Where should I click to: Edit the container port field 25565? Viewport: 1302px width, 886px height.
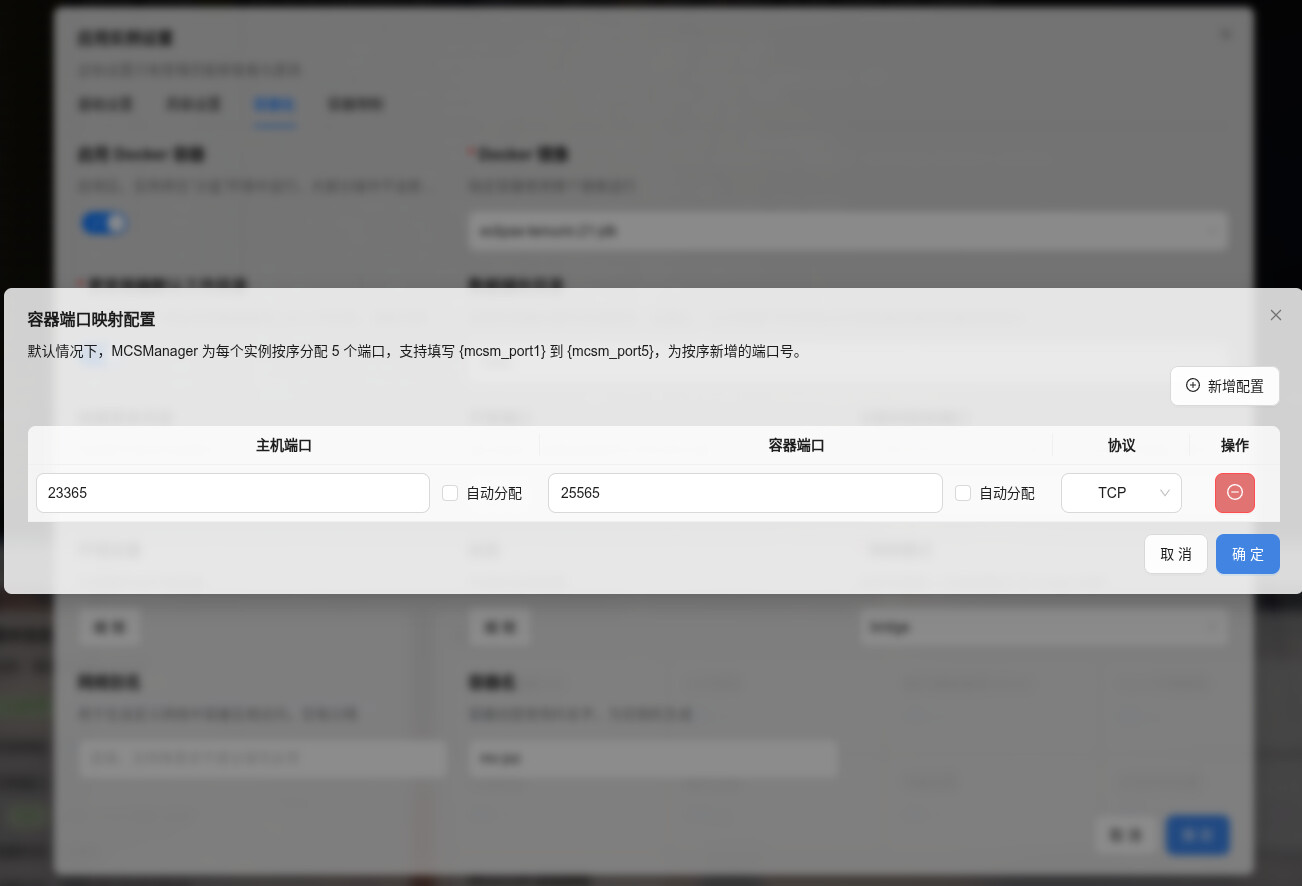coord(745,493)
